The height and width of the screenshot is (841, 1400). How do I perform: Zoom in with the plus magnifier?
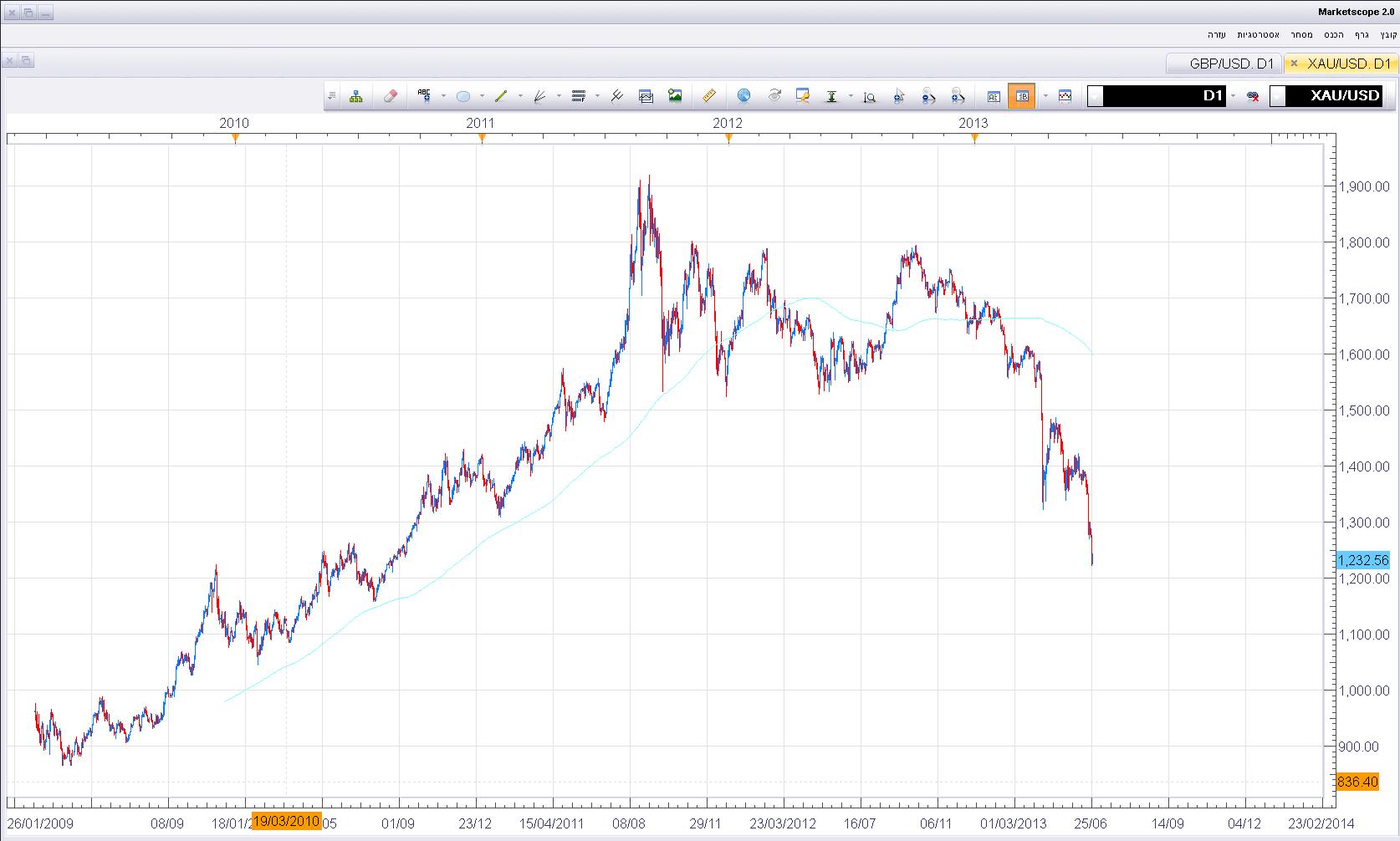point(958,96)
